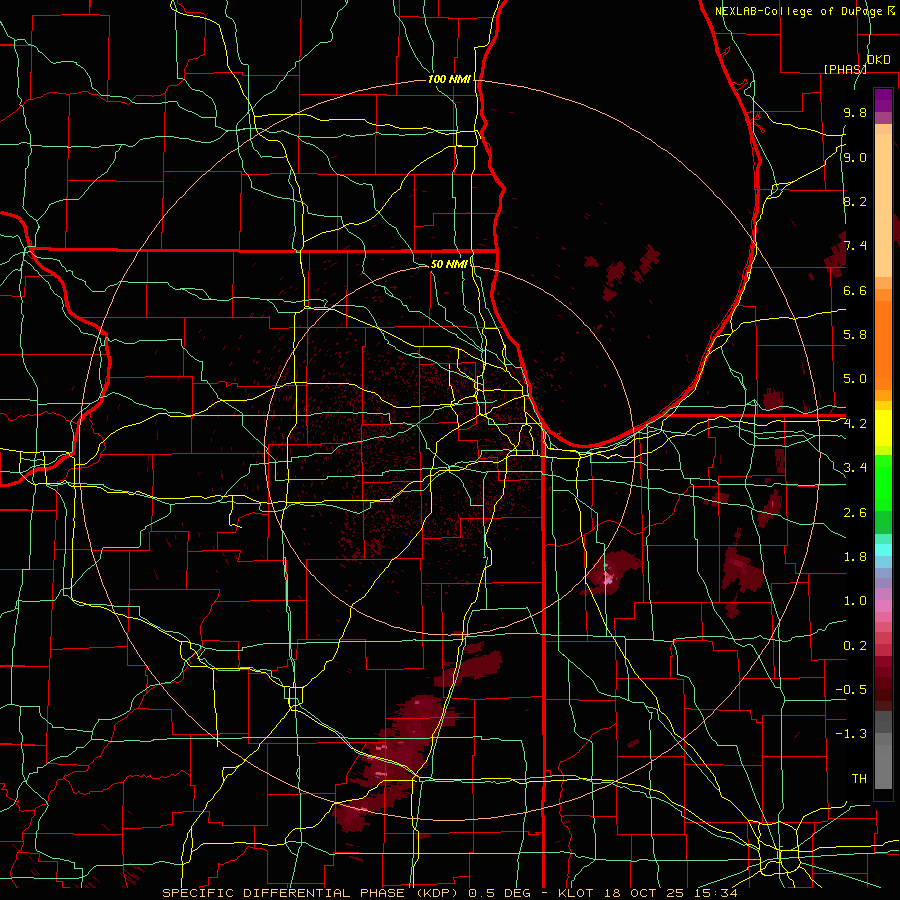Screen dimensions: 900x900
Task: Select the 4.2 legend value
Action: point(855,424)
